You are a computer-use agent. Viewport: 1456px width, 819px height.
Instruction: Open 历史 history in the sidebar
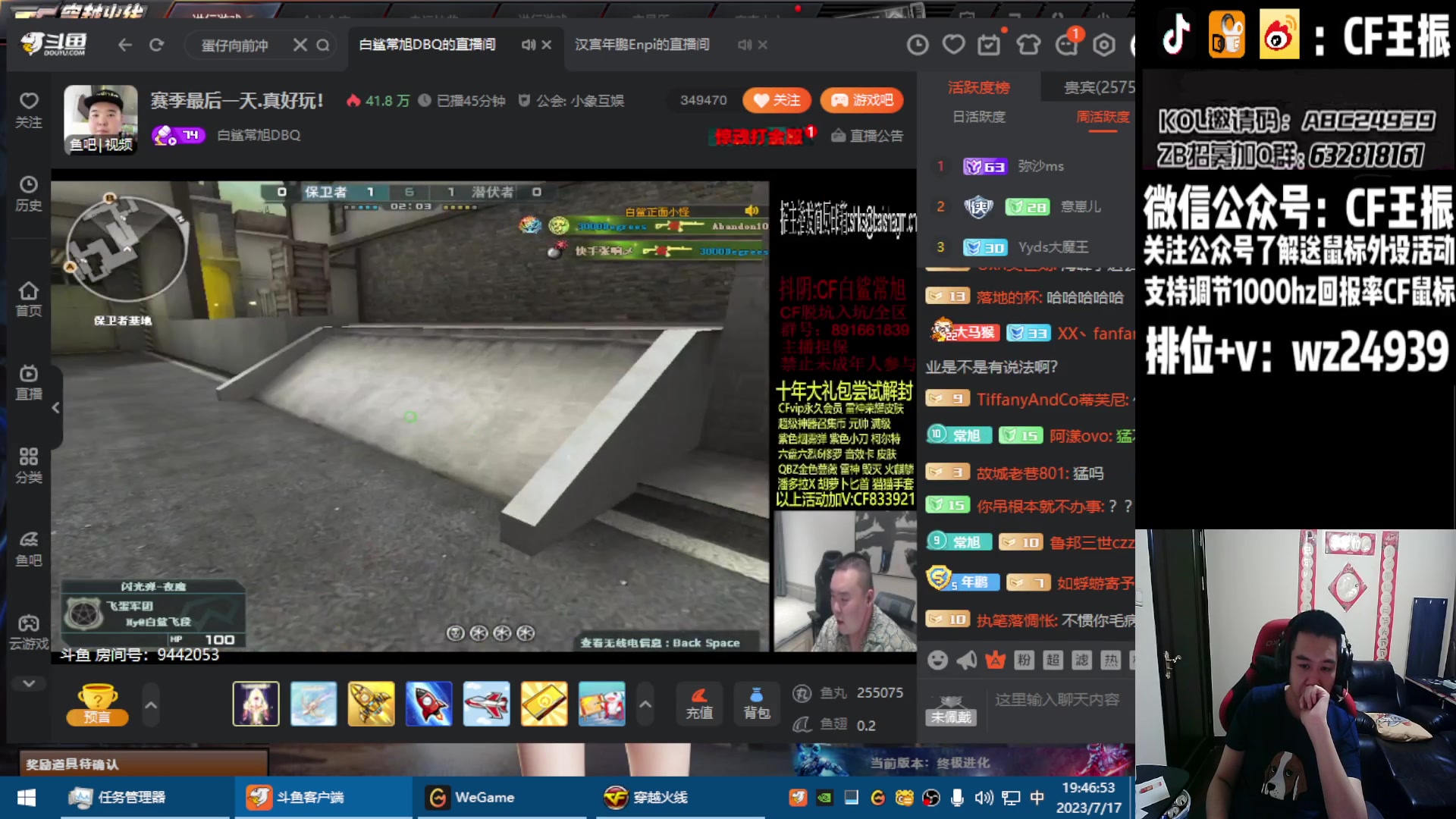[29, 193]
